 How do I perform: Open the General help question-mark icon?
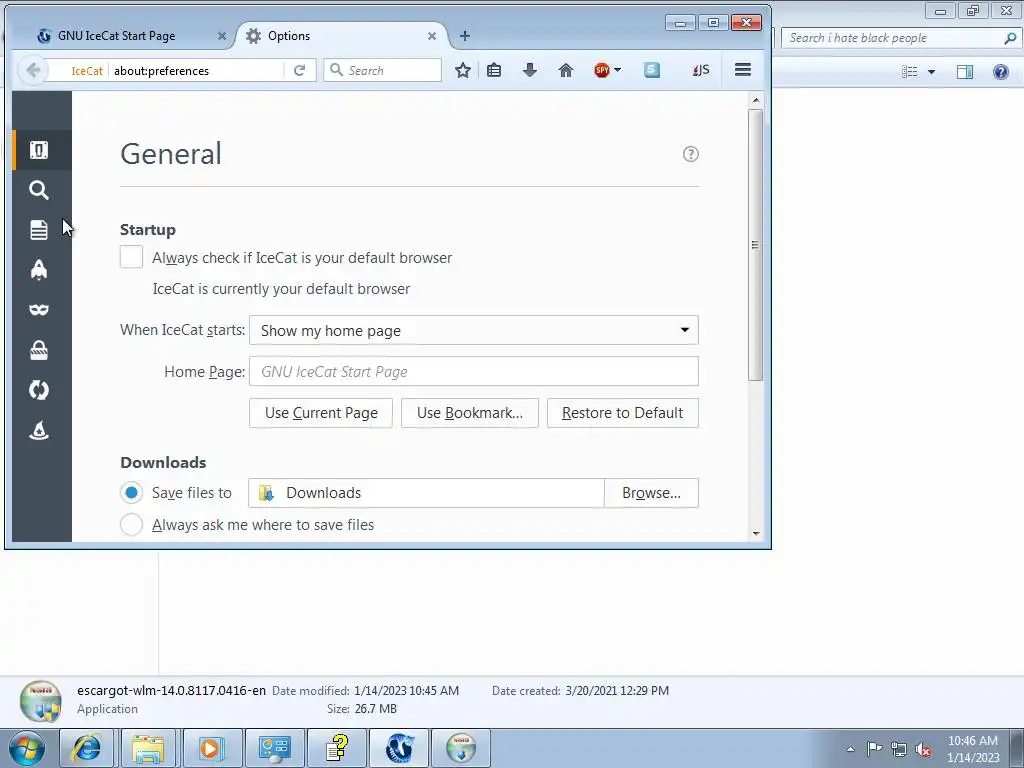pyautogui.click(x=690, y=154)
